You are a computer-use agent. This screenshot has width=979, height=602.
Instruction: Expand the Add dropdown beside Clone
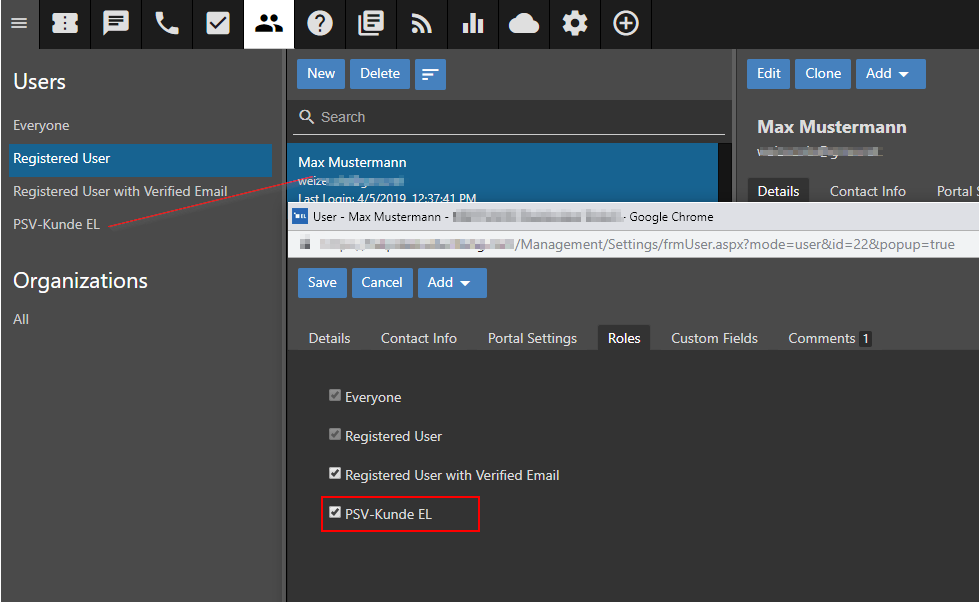[x=889, y=74]
